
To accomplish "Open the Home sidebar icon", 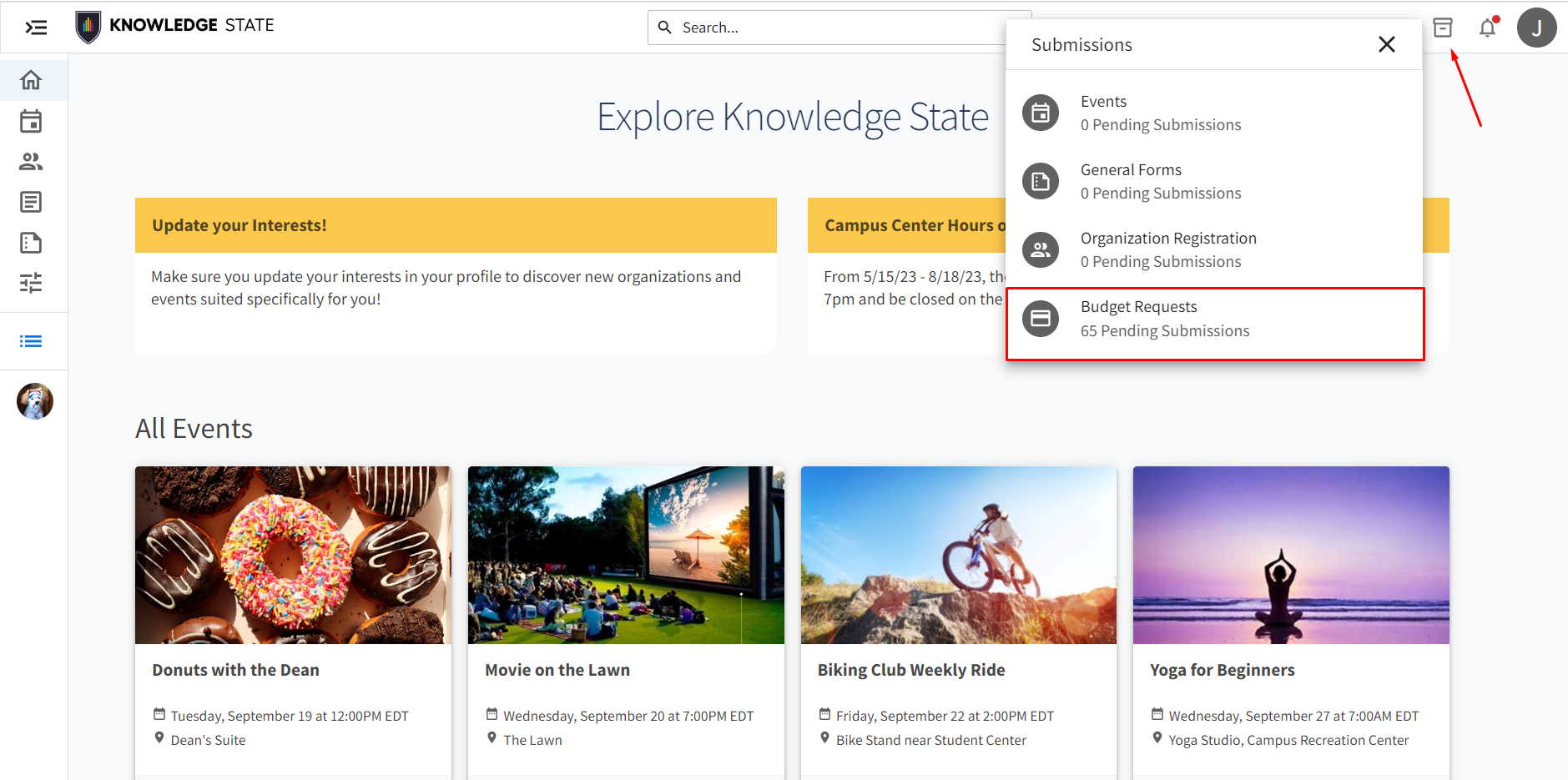I will [31, 80].
